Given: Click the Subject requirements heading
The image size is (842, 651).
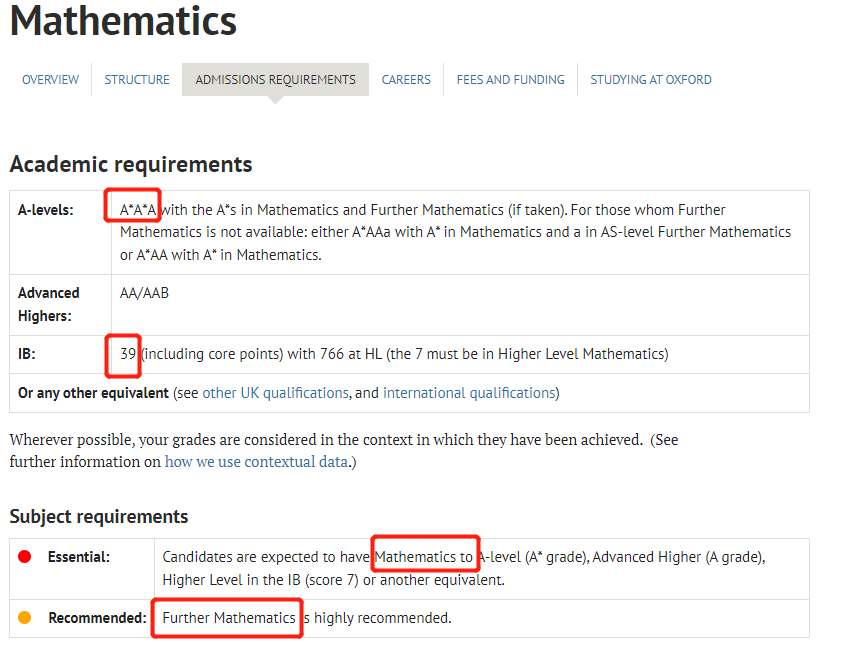Looking at the screenshot, I should (x=99, y=517).
